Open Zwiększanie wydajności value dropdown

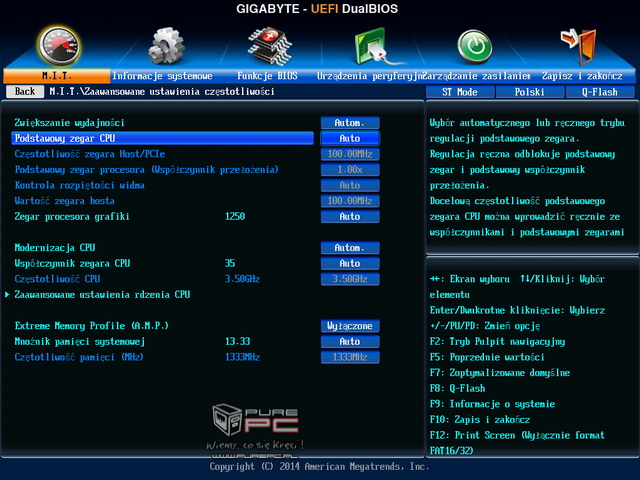(x=350, y=123)
